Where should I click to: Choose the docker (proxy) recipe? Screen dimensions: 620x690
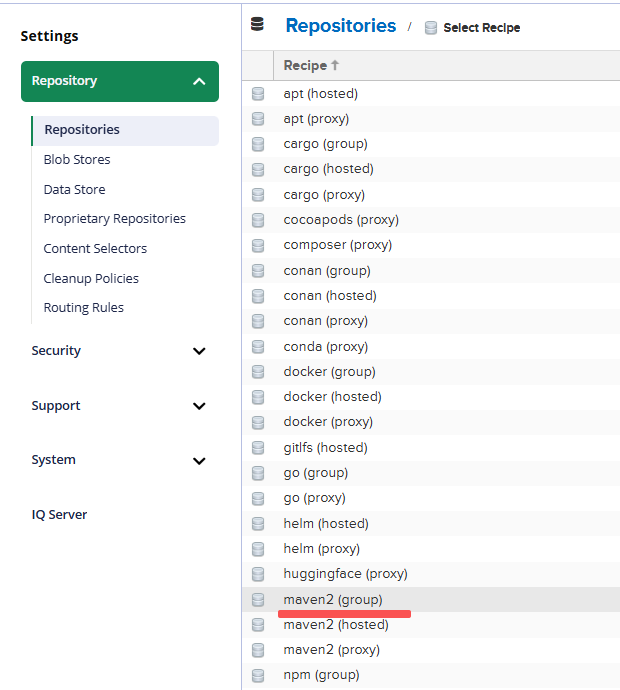click(x=328, y=422)
